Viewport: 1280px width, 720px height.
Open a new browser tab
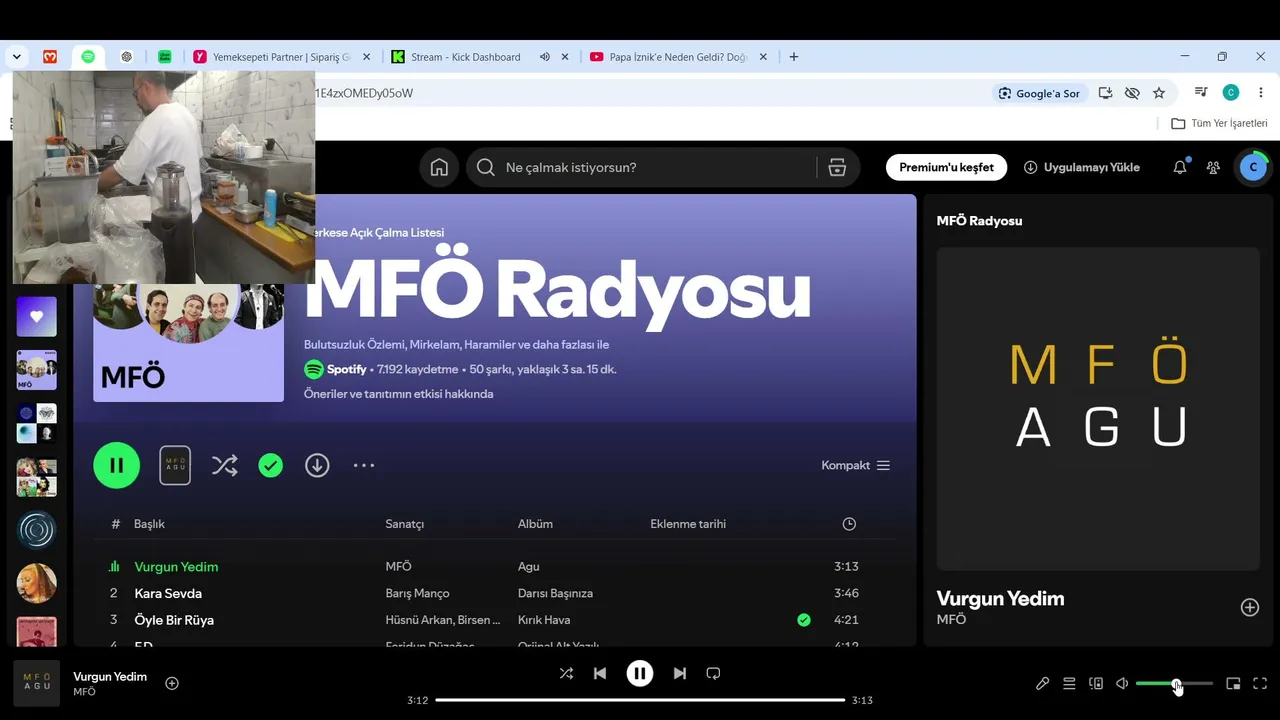[794, 57]
